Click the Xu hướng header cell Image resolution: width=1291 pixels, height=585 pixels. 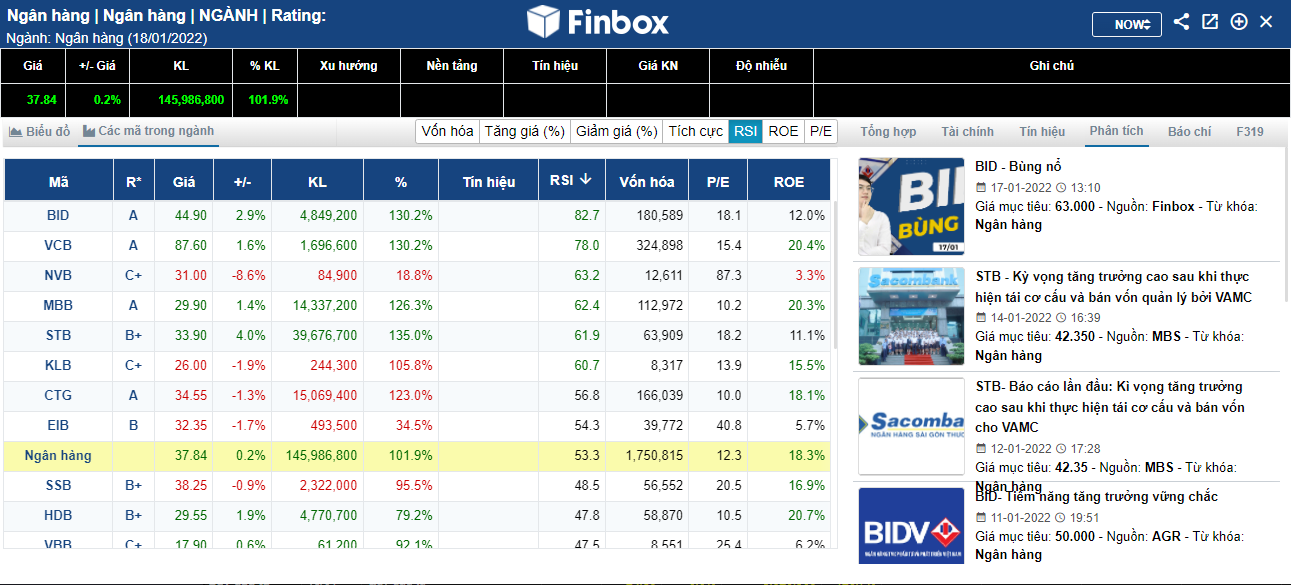(x=349, y=66)
